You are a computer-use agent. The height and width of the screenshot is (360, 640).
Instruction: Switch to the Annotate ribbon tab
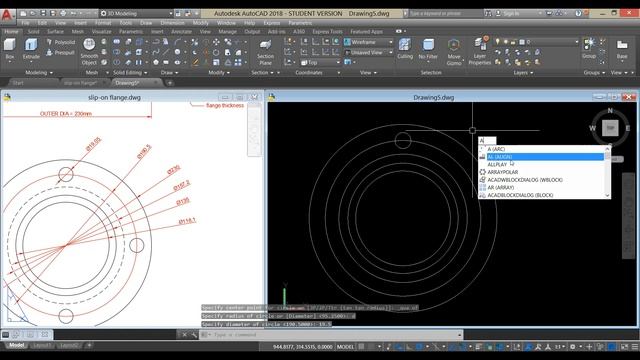pos(181,31)
